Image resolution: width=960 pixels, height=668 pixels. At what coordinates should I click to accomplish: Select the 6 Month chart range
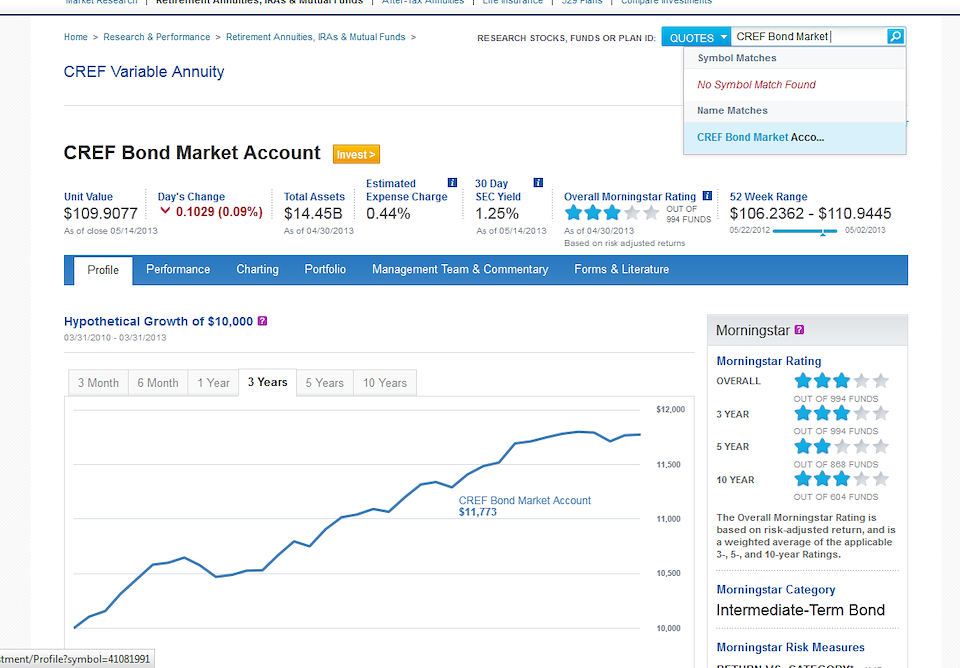coord(158,383)
